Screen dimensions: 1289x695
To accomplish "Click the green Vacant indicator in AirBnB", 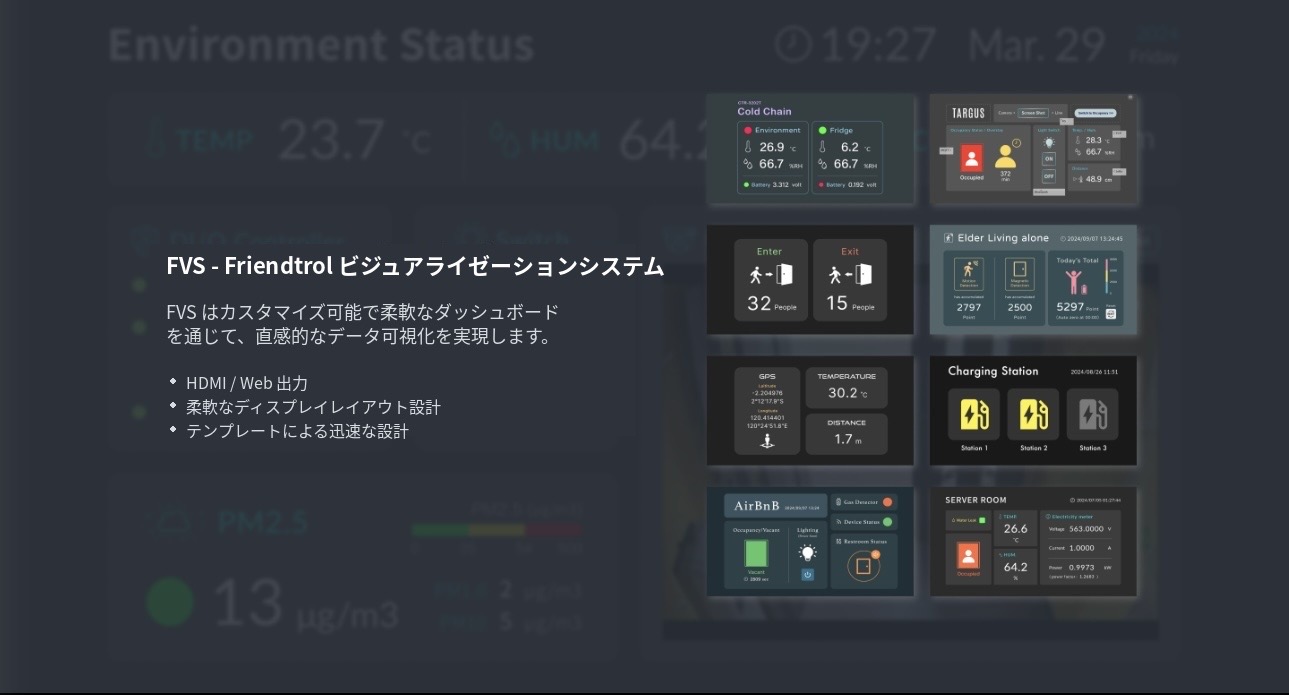I will point(756,553).
